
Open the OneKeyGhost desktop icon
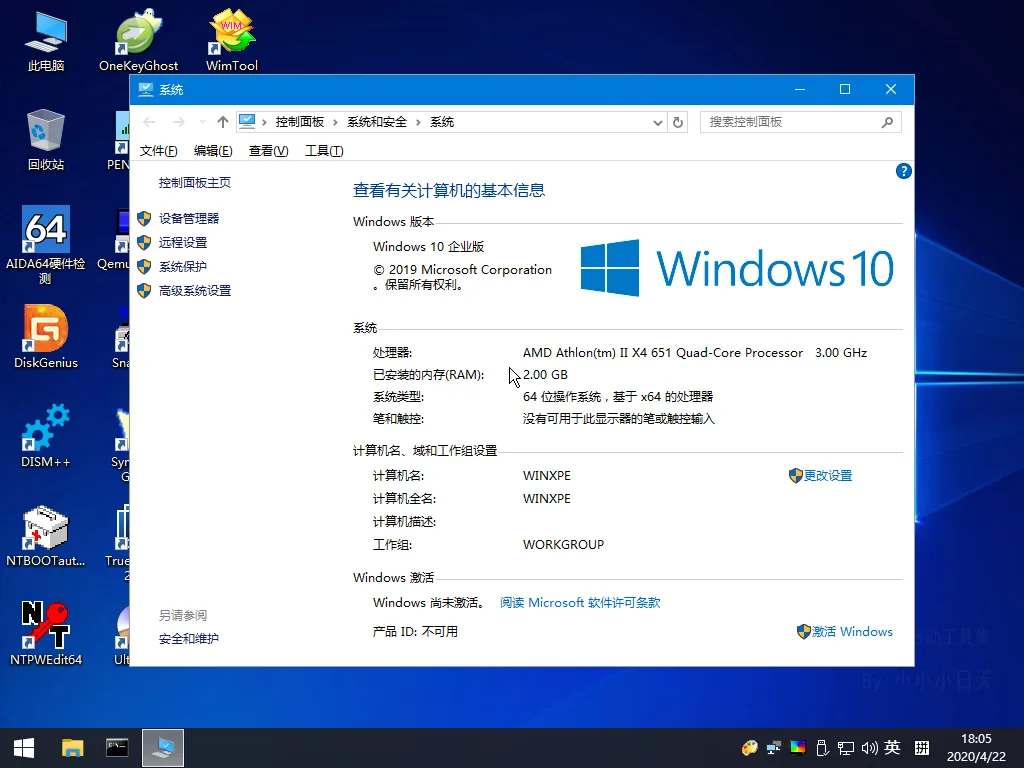point(138,40)
